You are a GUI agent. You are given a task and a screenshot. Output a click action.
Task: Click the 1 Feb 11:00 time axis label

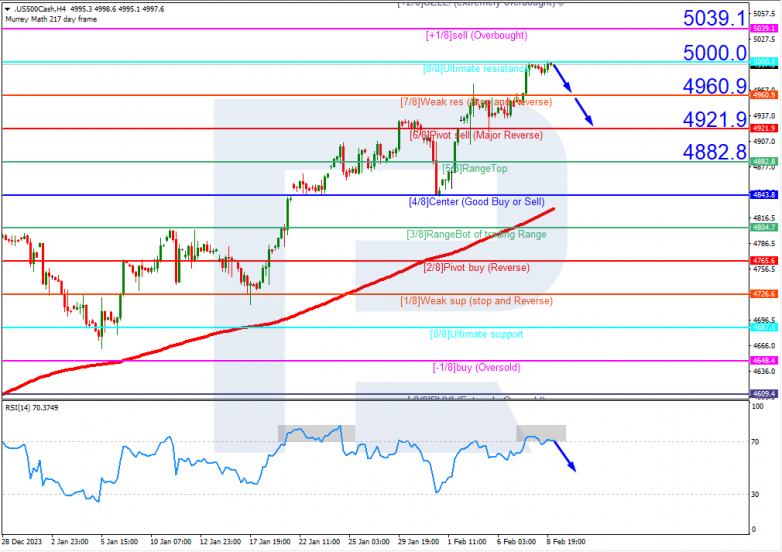pos(467,542)
